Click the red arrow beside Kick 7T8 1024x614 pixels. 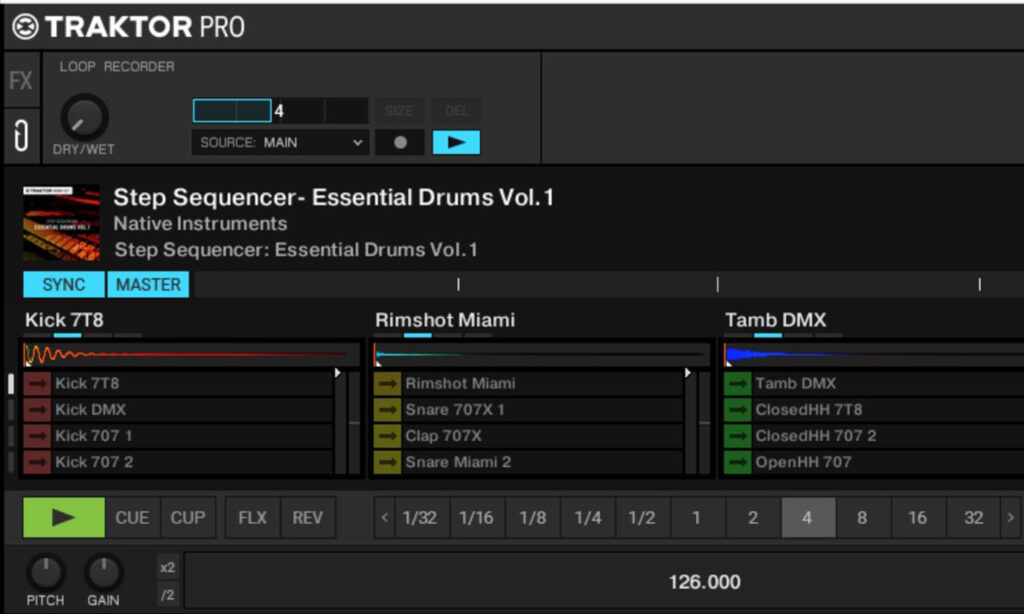click(37, 383)
